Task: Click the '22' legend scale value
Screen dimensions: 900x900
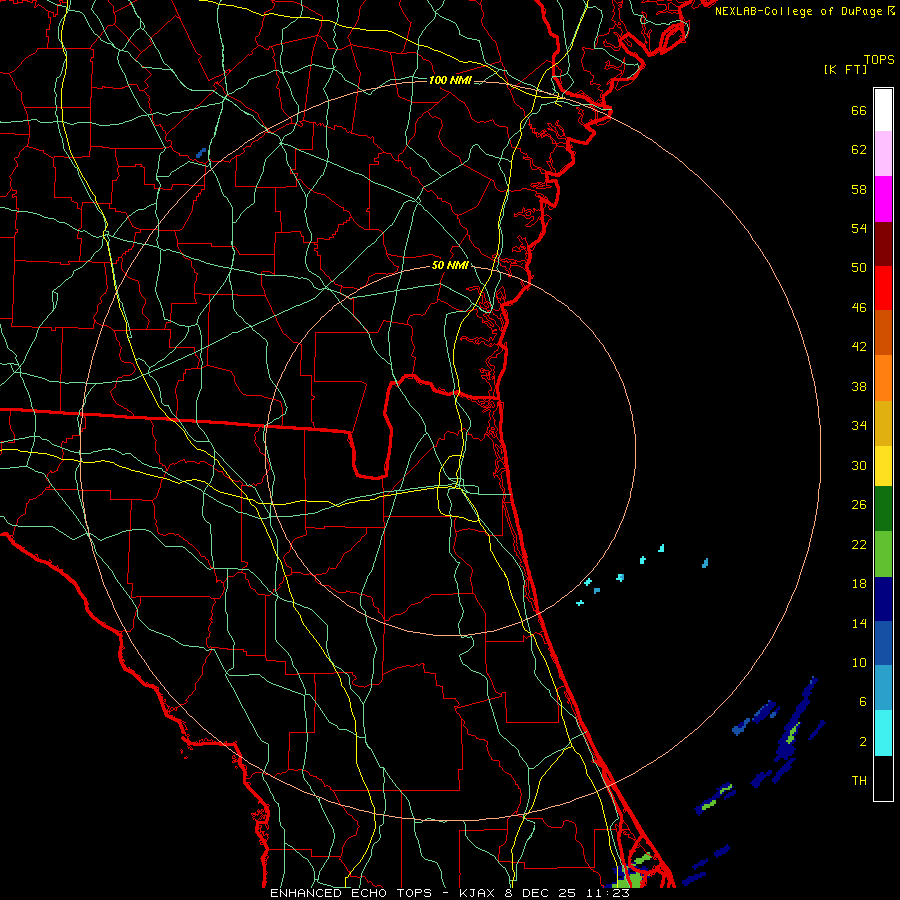Action: (859, 544)
